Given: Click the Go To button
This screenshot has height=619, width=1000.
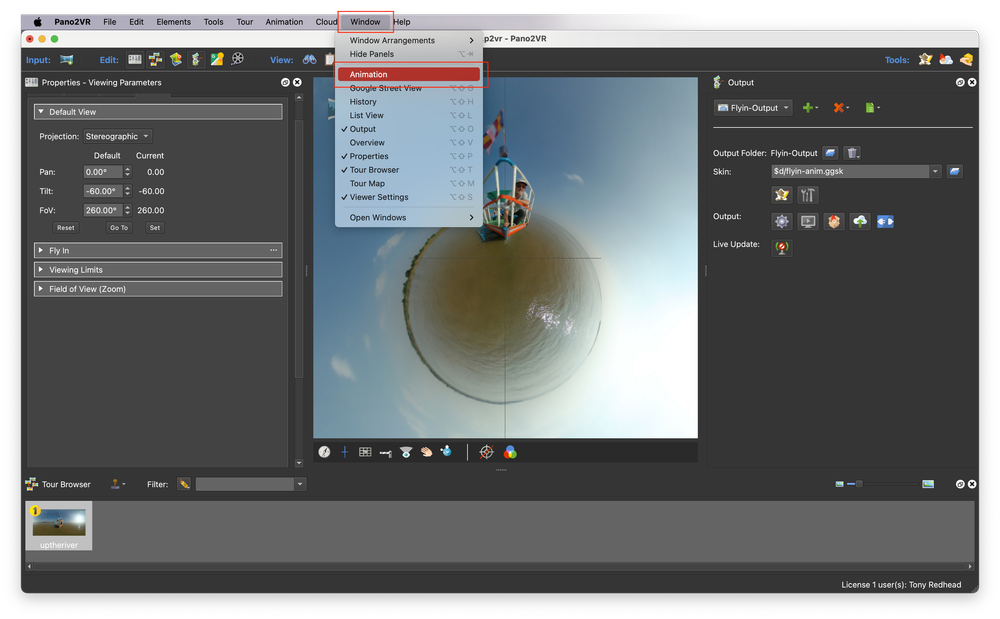Looking at the screenshot, I should pos(119,228).
